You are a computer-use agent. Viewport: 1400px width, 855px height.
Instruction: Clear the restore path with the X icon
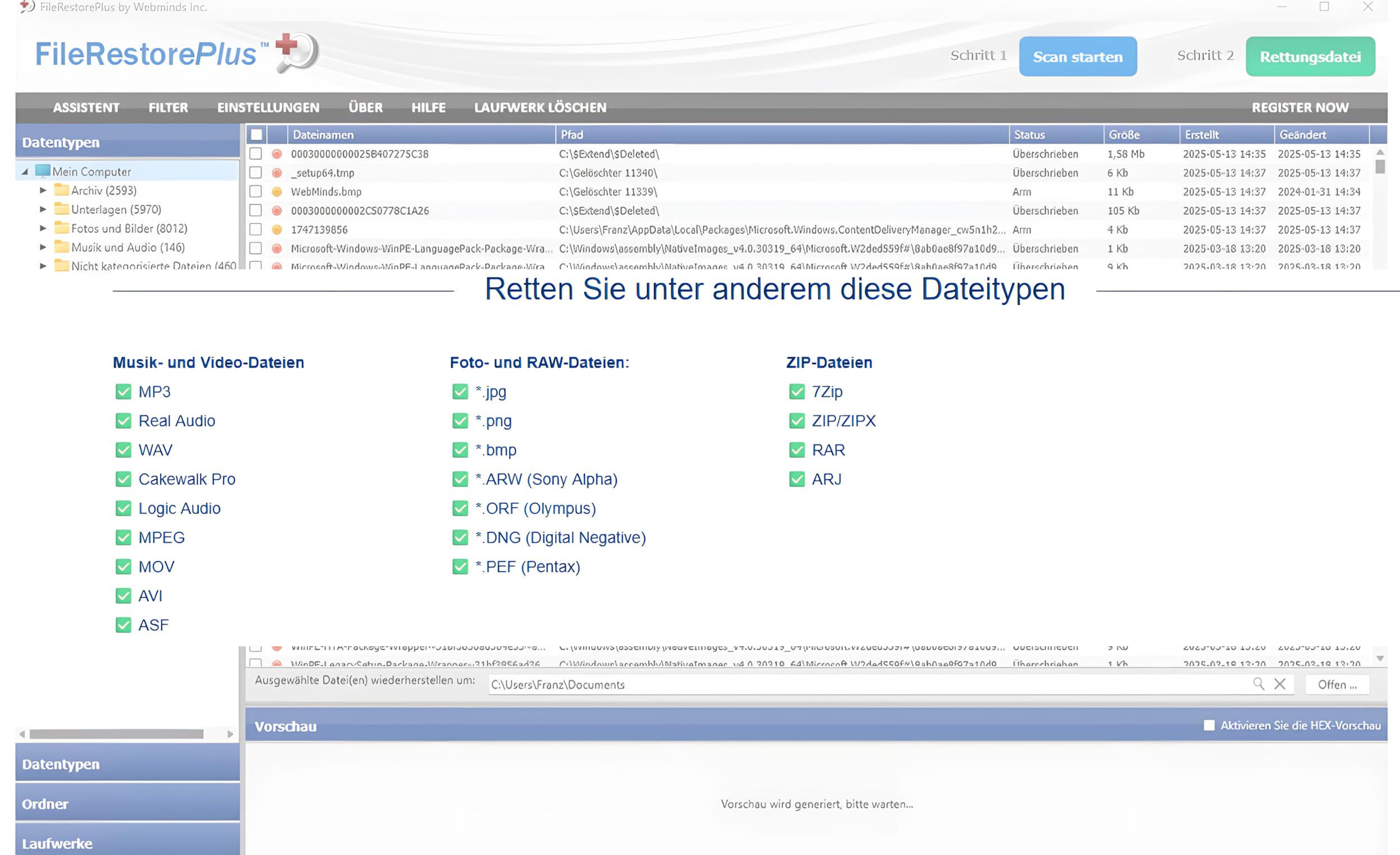click(1279, 683)
